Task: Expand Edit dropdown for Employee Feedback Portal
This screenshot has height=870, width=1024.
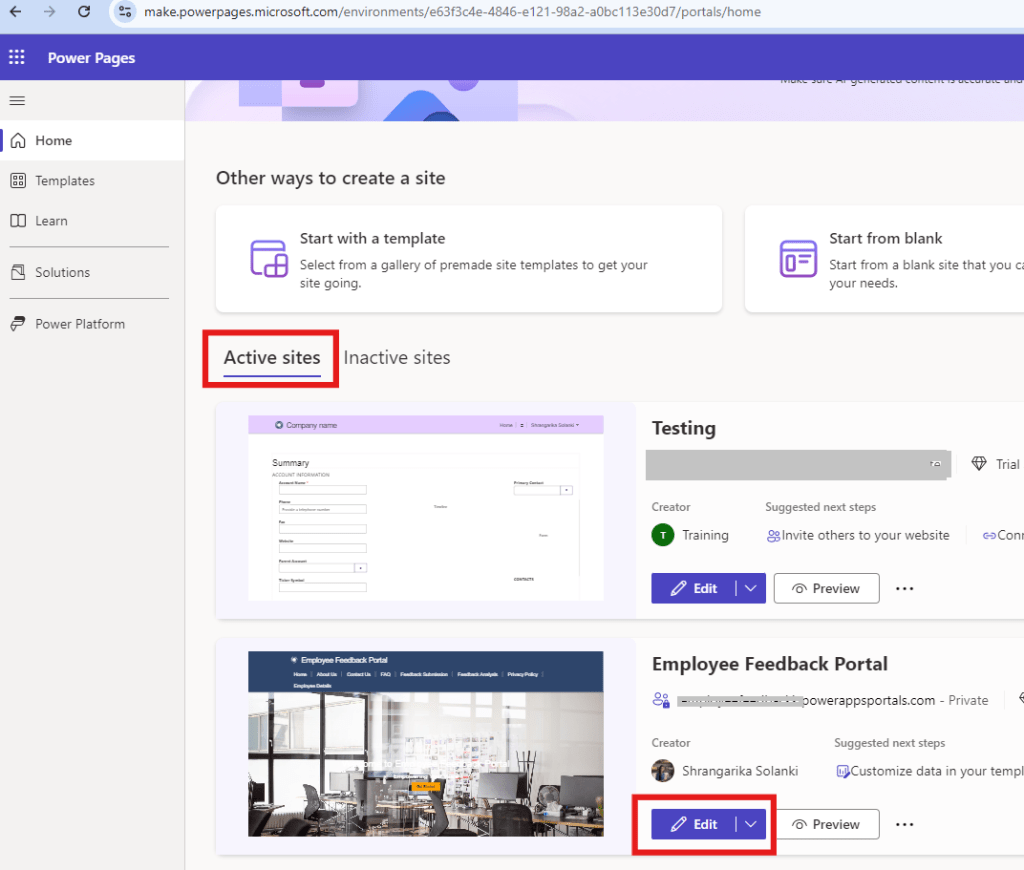Action: tap(751, 825)
